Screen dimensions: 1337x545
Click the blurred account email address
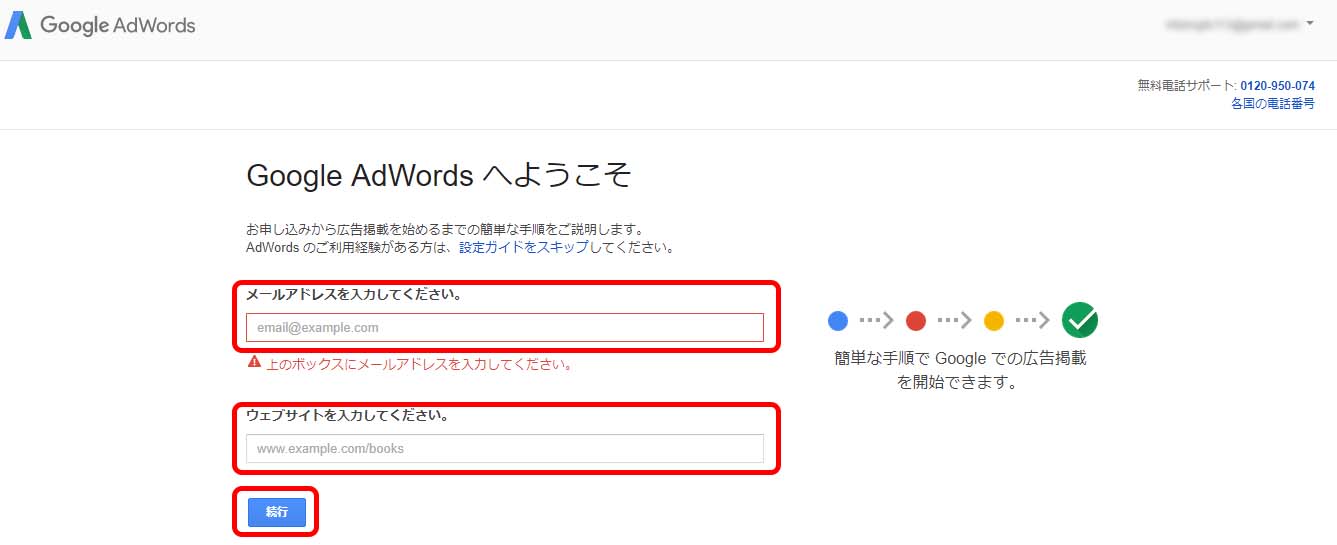point(1232,23)
